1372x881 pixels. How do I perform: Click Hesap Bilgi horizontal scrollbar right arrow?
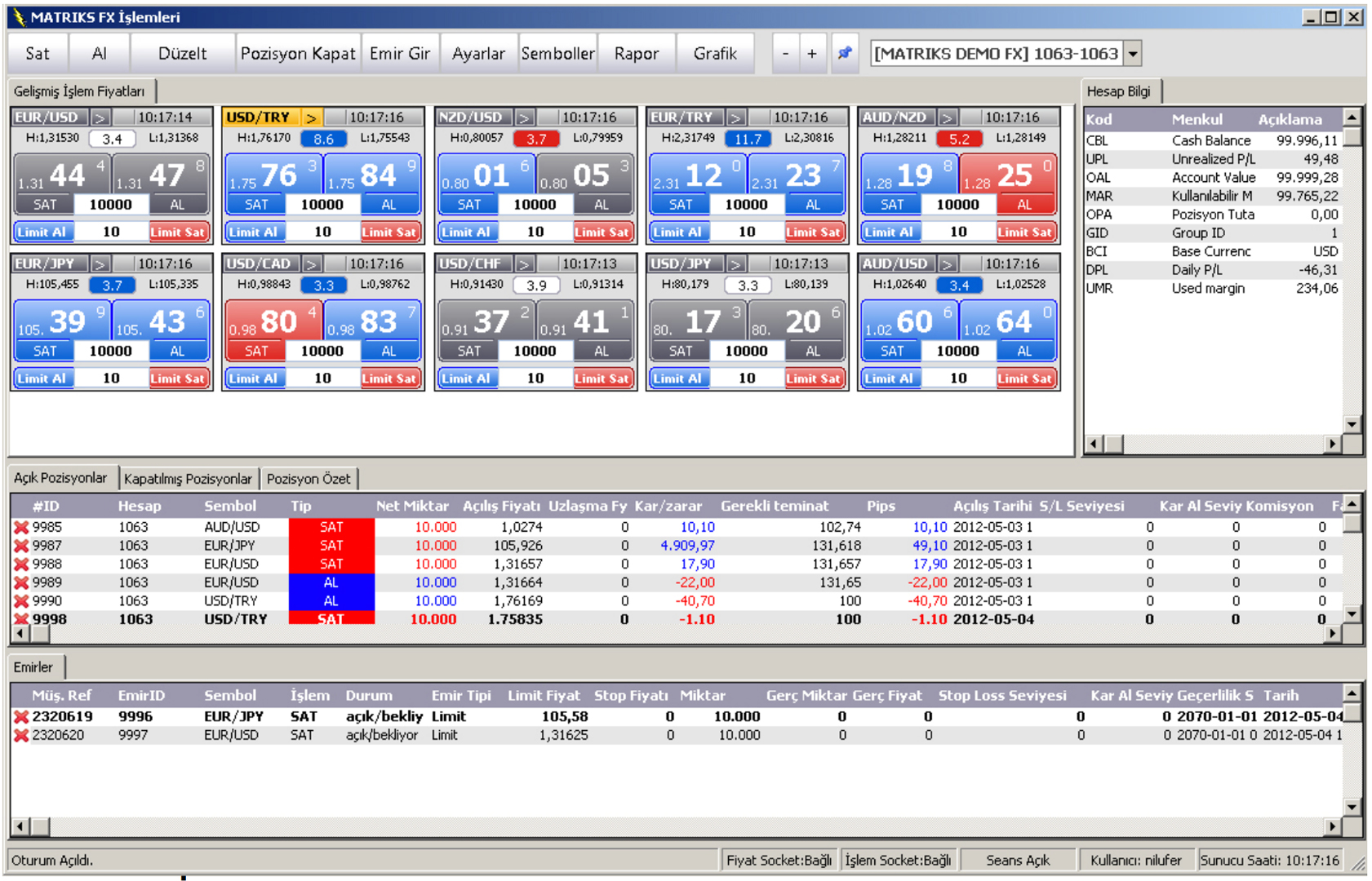pyautogui.click(x=1333, y=444)
